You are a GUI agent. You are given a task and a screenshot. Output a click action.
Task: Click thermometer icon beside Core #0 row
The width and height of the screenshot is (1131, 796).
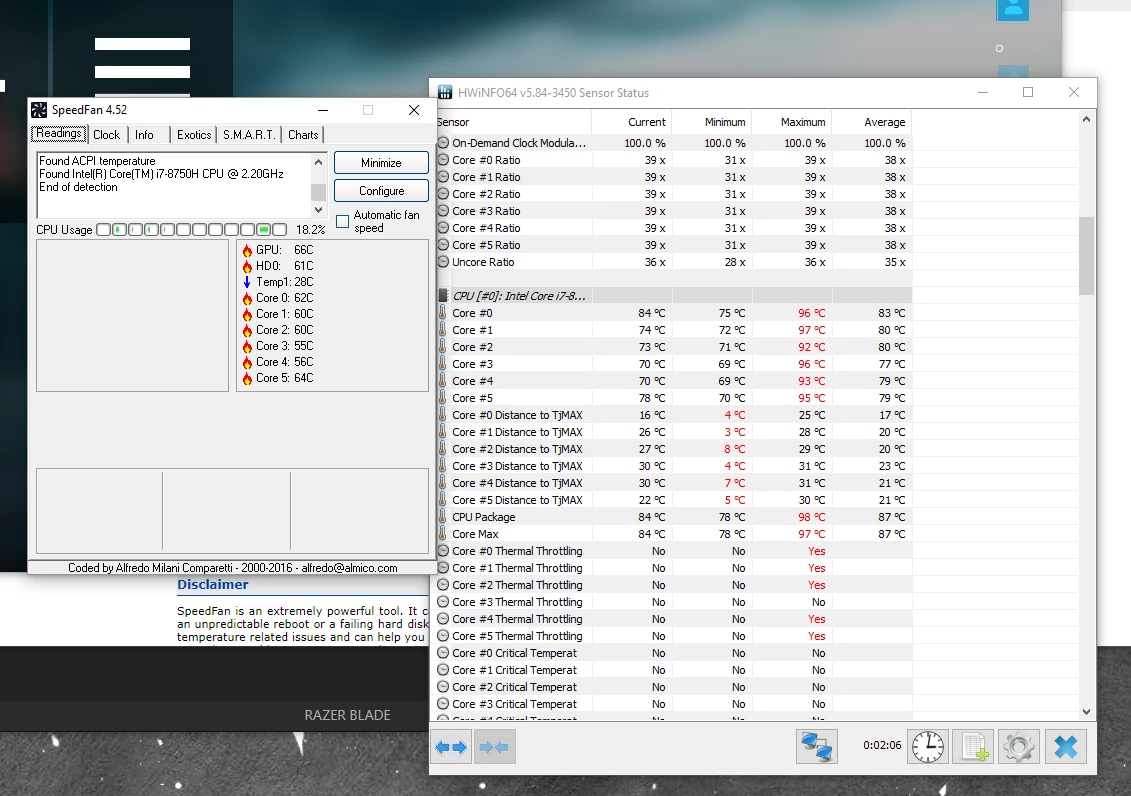[x=443, y=313]
